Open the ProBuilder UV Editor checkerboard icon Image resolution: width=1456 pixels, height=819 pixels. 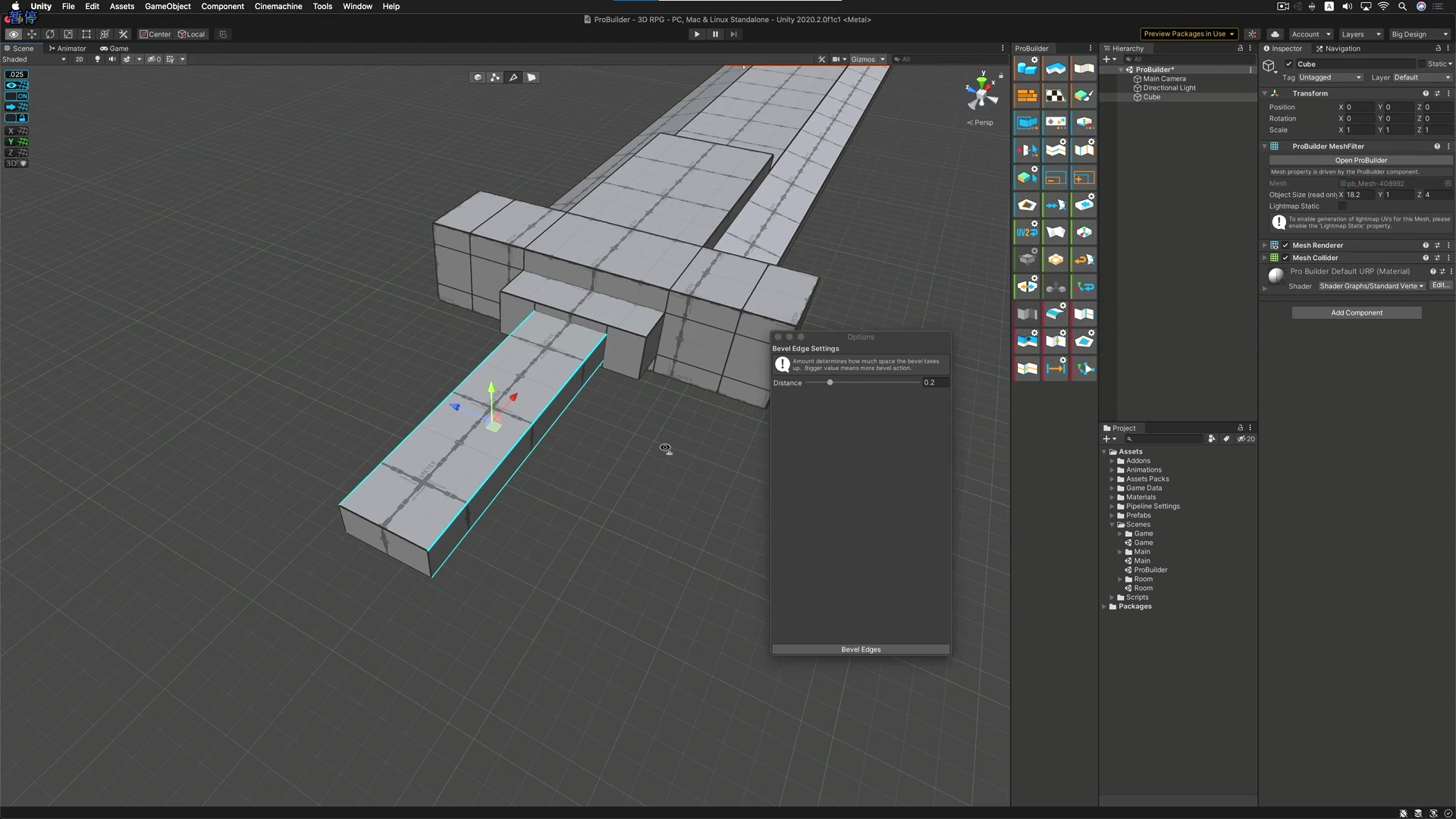[1055, 96]
